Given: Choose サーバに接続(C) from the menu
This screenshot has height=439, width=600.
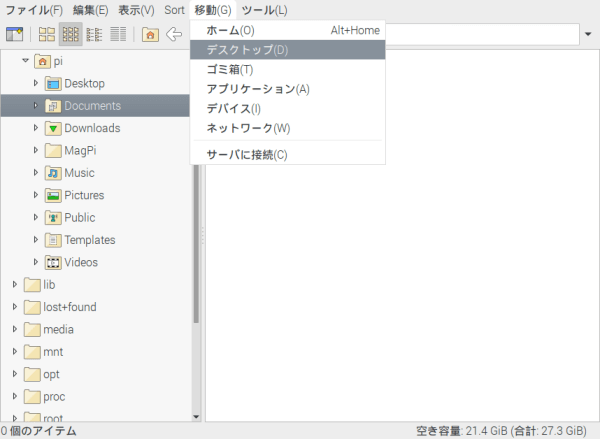Looking at the screenshot, I should pos(288,155).
